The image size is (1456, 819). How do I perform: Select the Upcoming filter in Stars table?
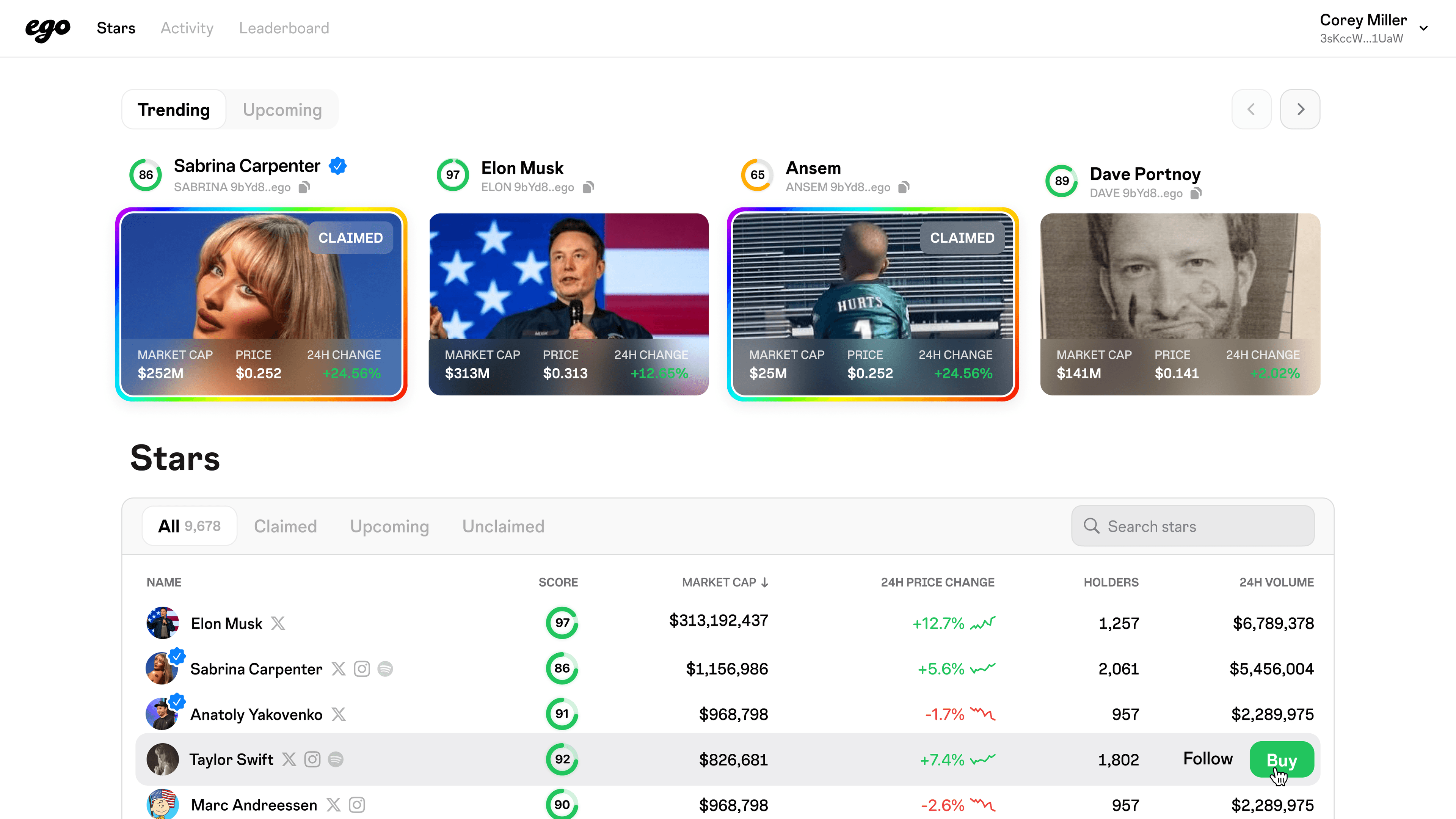[389, 526]
